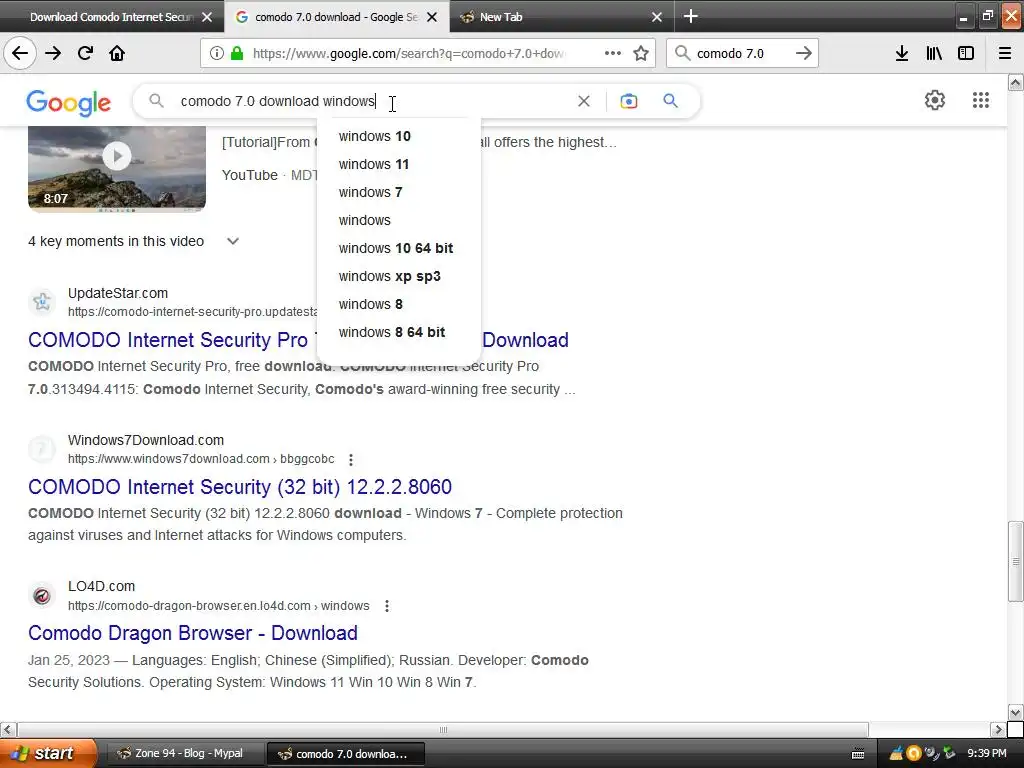1024x768 pixels.
Task: Submit browser search box with arrow button
Action: click(803, 53)
